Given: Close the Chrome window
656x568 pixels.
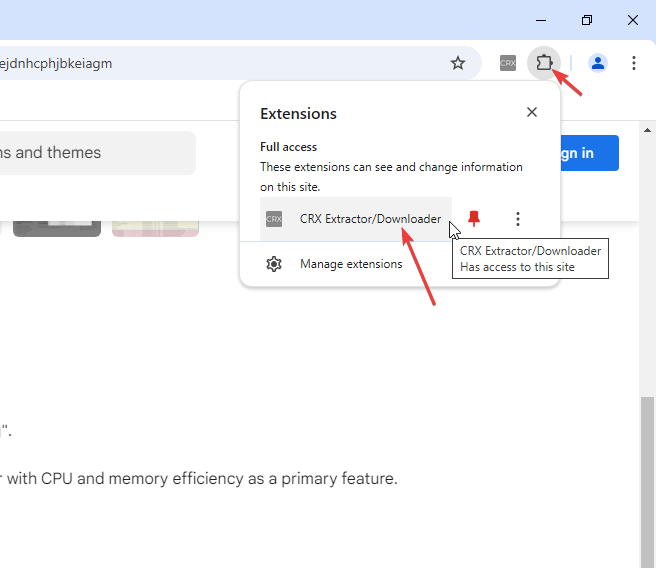Looking at the screenshot, I should point(633,20).
